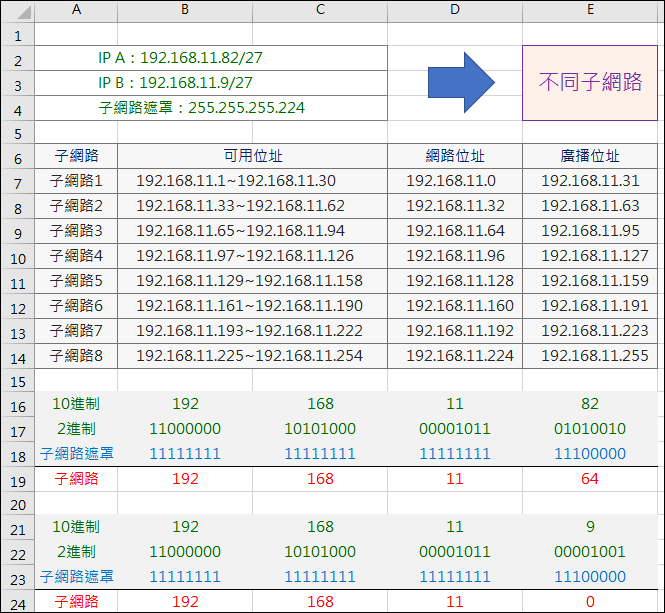Select the 子網路7 cell

point(76,331)
